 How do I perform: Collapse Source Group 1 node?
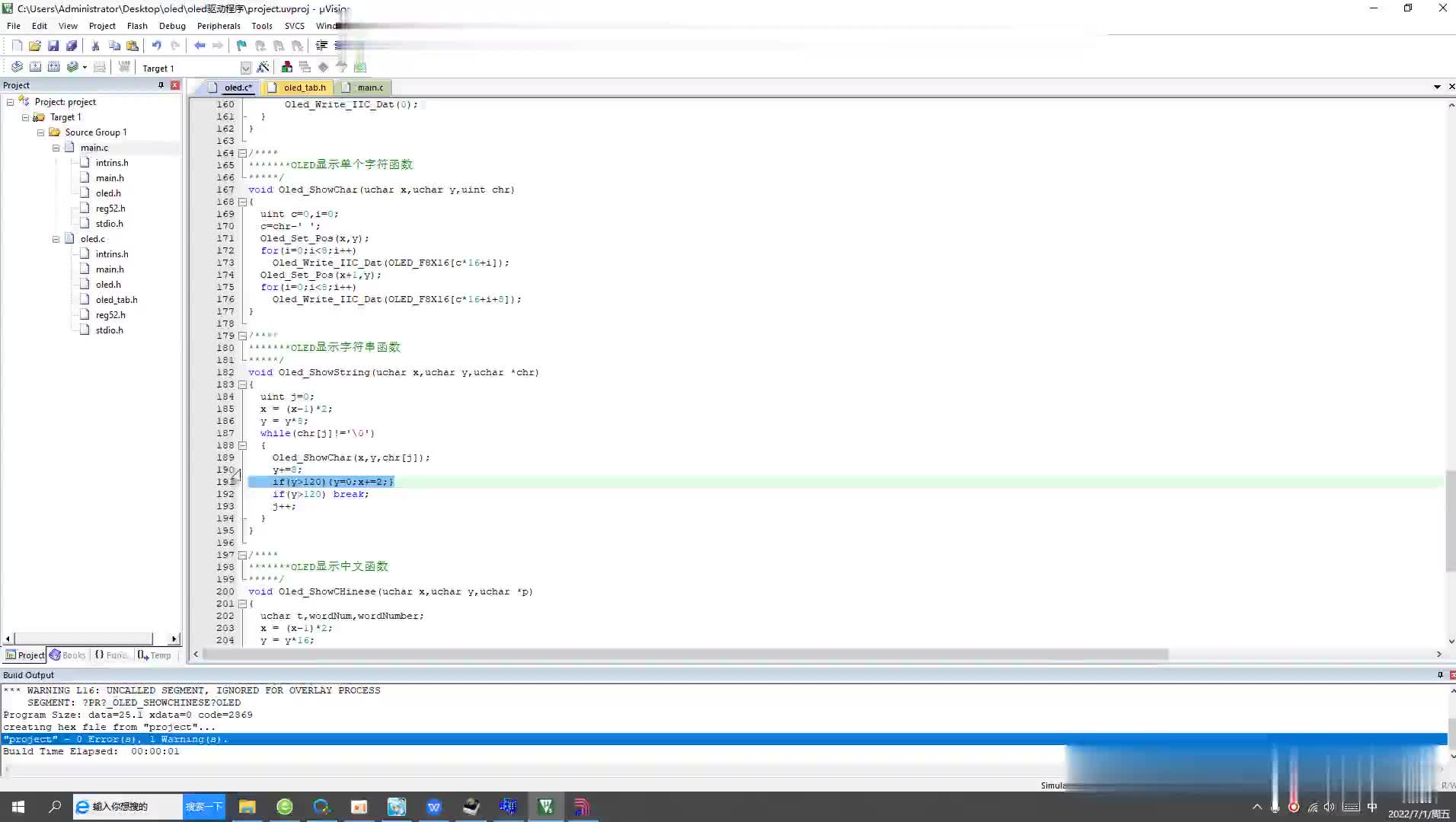coord(40,132)
